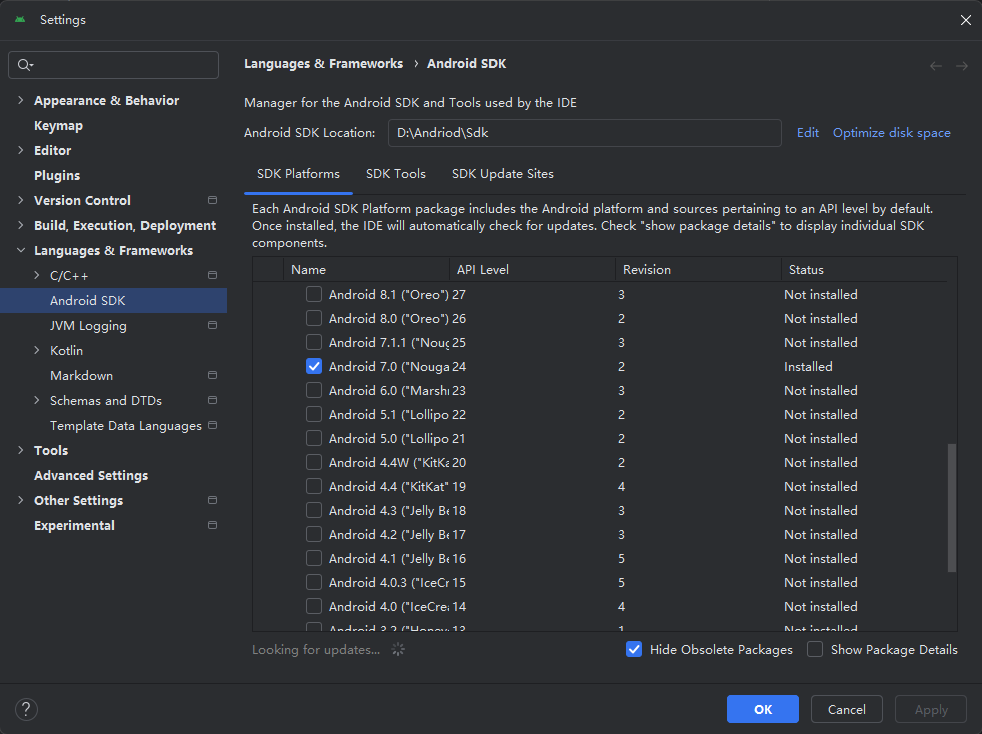Check Android 5.1 Lollipop API 22 checkbox

tap(314, 414)
